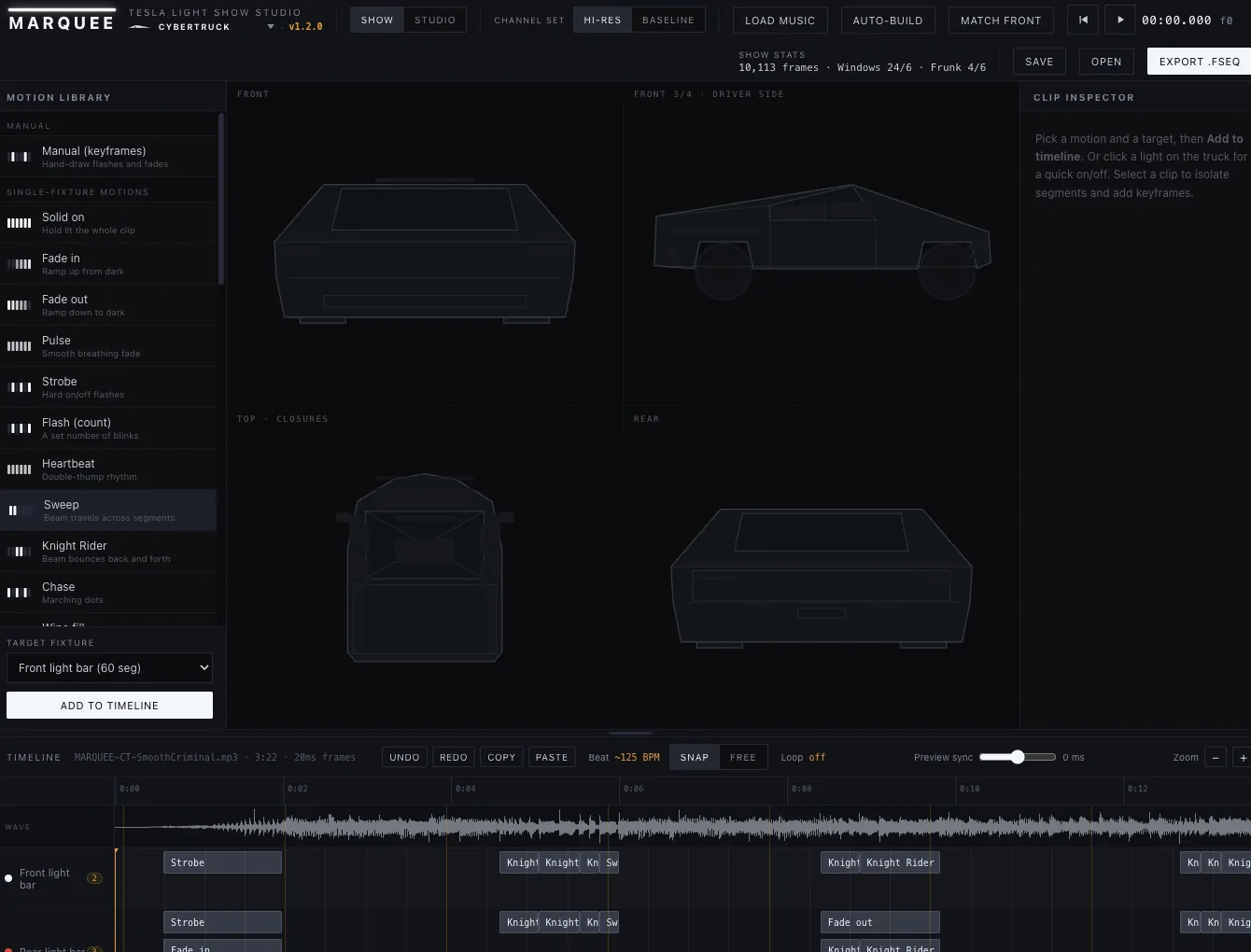The image size is (1251, 952).
Task: Select the Manual (keyframes) motion icon
Action: tap(19, 157)
